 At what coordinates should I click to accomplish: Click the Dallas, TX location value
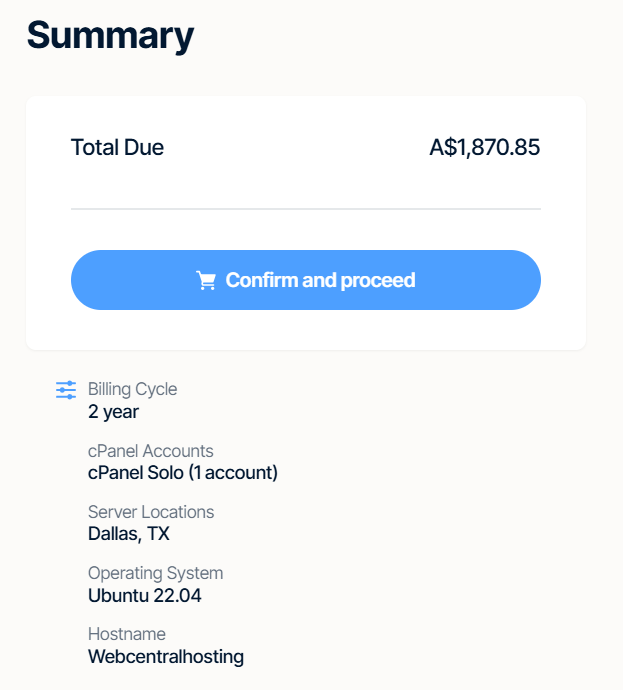(129, 534)
